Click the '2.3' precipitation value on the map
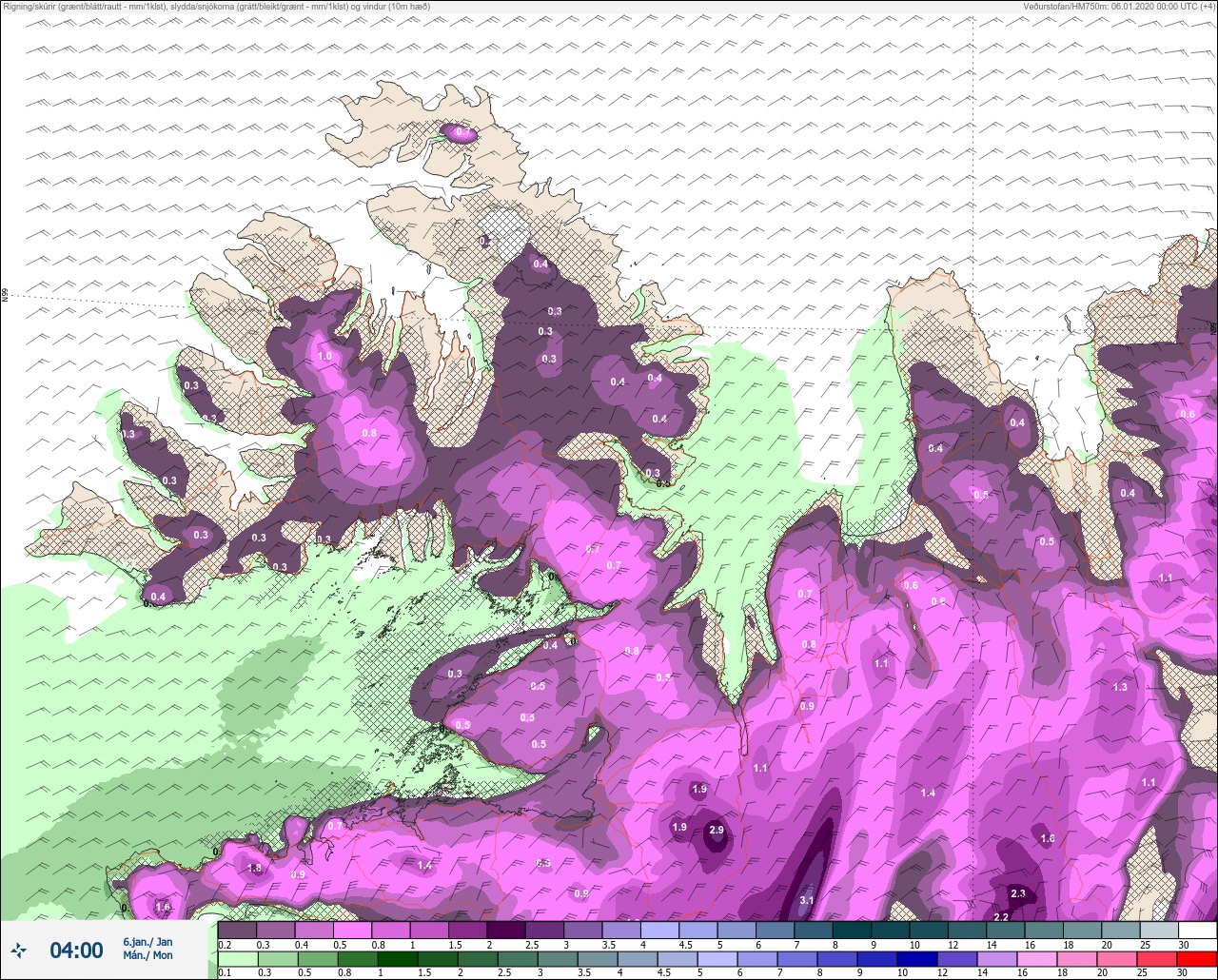The width and height of the screenshot is (1218, 980). (1018, 893)
